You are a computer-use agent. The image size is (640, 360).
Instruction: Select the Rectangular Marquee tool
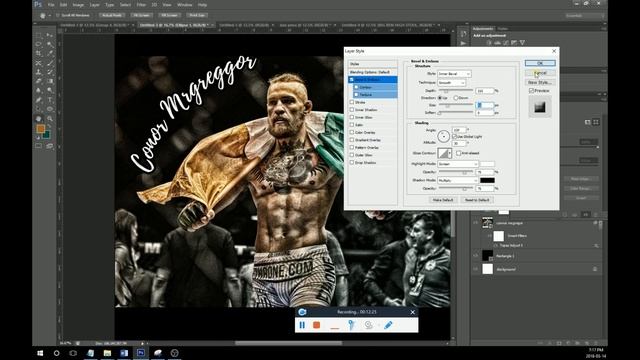(39, 35)
